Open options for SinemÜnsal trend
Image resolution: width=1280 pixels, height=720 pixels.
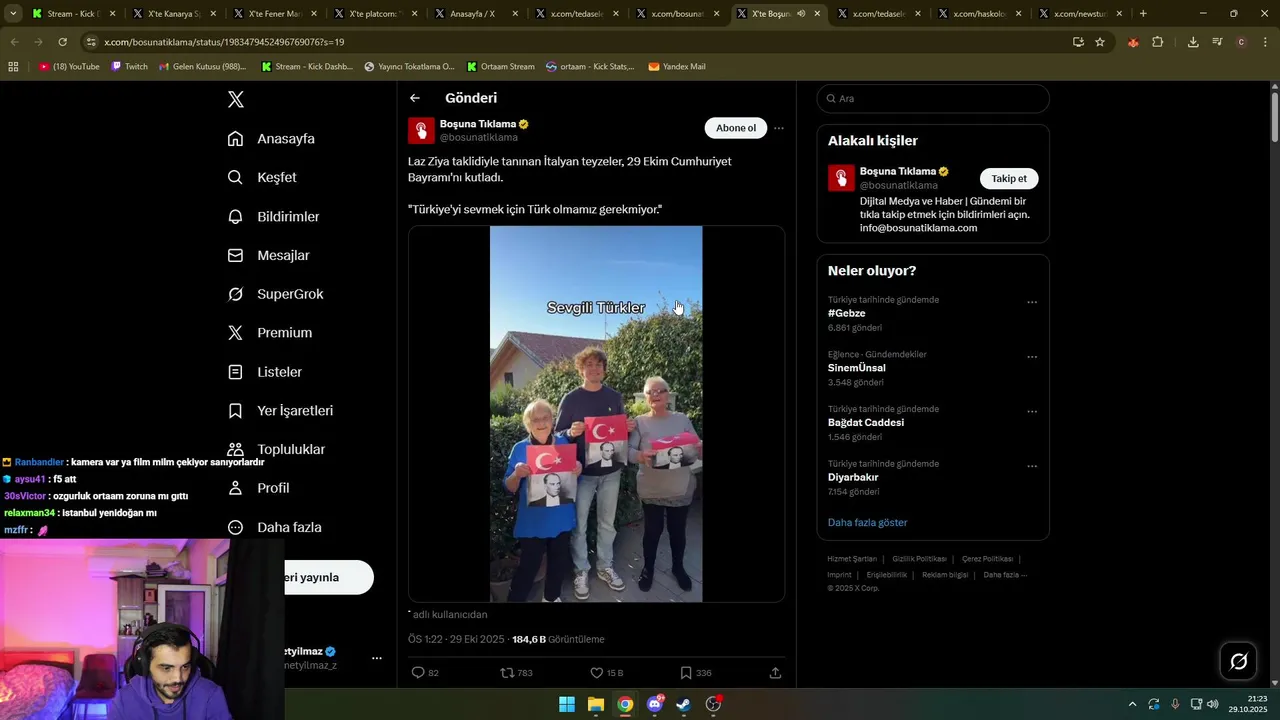[1032, 357]
